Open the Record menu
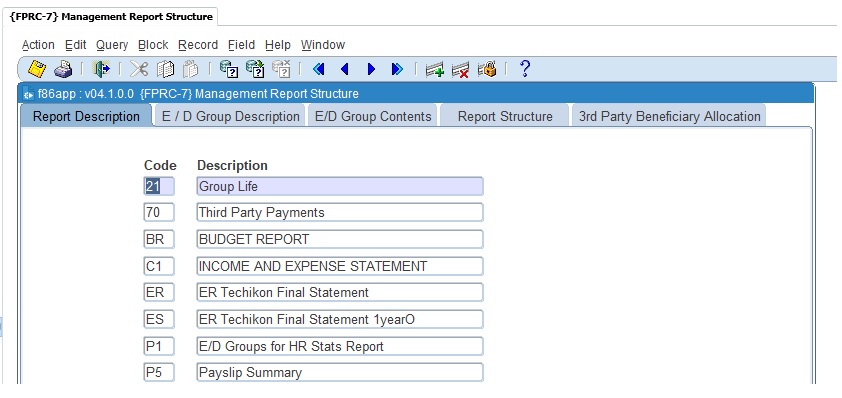This screenshot has height=398, width=842. pos(198,45)
